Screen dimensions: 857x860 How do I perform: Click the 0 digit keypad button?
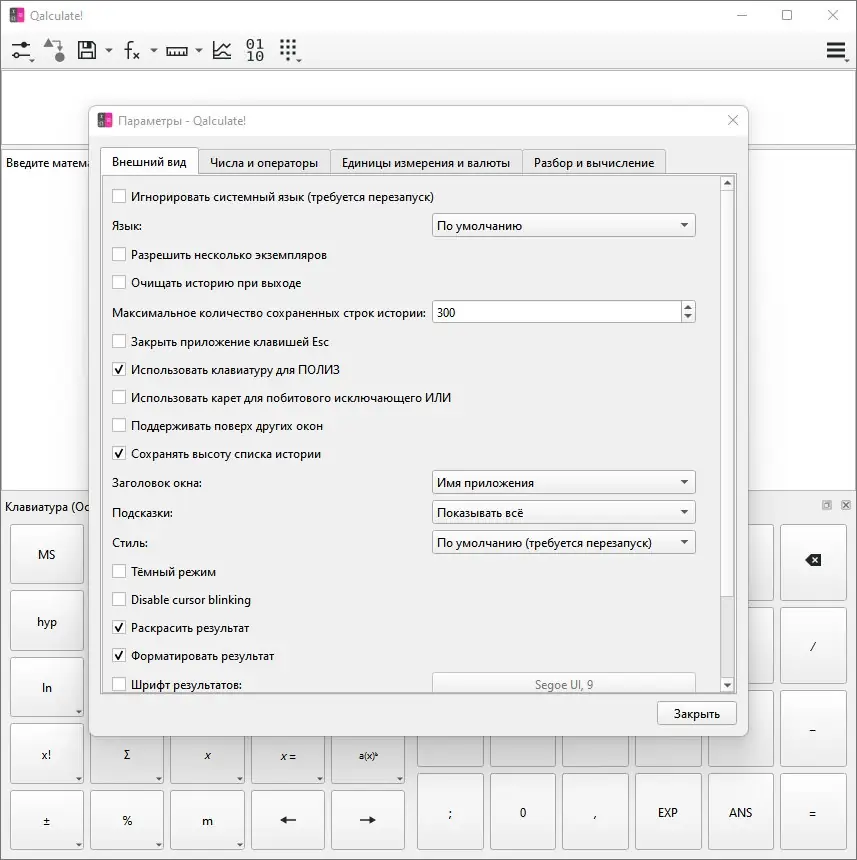[x=523, y=813]
